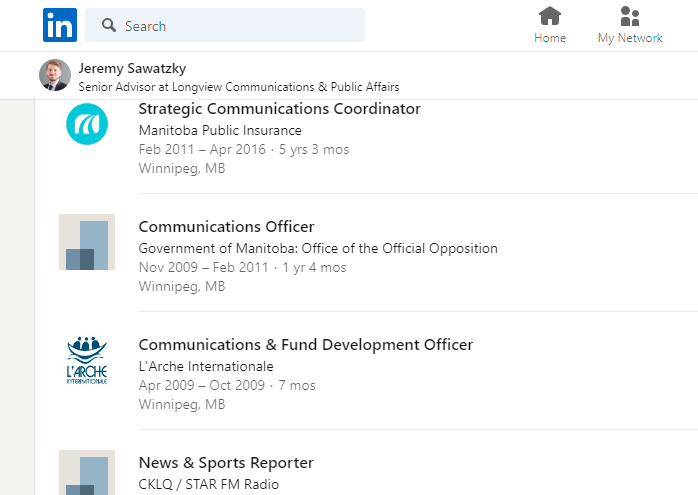
Task: Click Winnipeg, MB under L'Arche Internationale
Action: (182, 405)
